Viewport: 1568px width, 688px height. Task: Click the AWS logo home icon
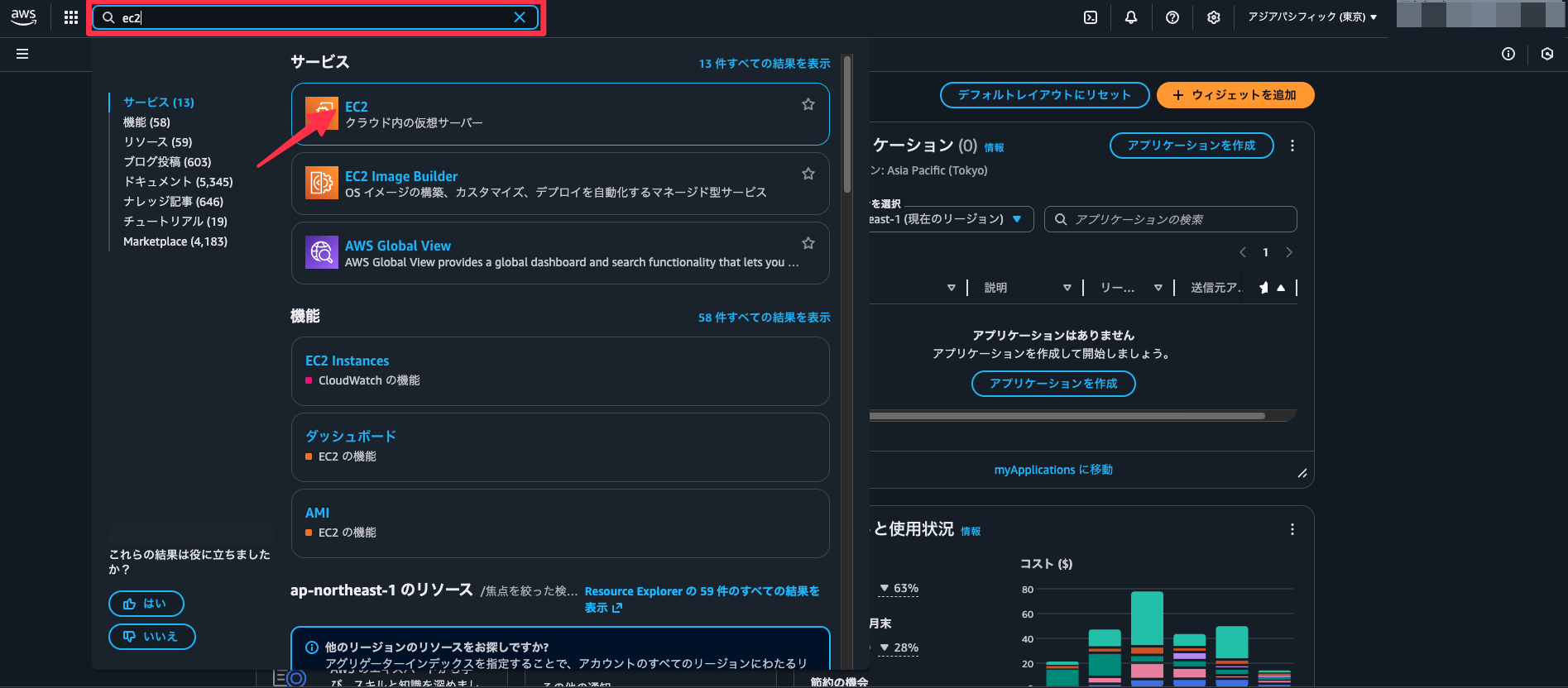click(24, 17)
